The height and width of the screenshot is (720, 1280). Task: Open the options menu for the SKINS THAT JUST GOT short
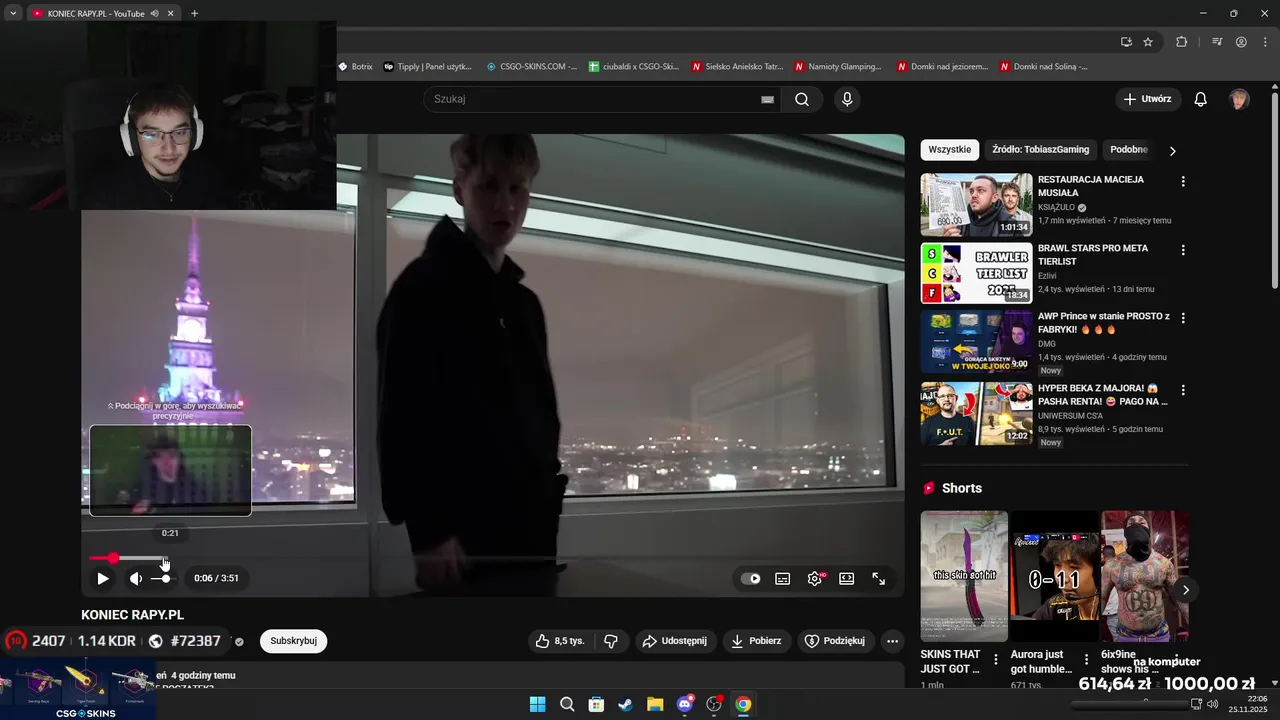(x=996, y=660)
